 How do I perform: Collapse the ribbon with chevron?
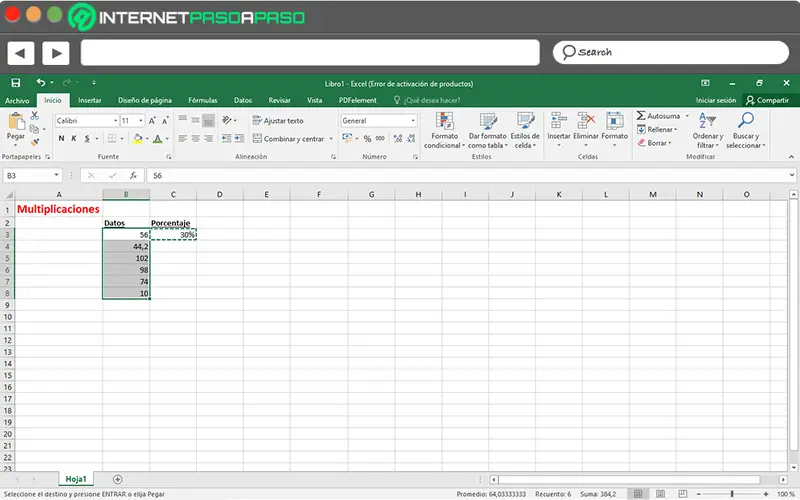[791, 157]
